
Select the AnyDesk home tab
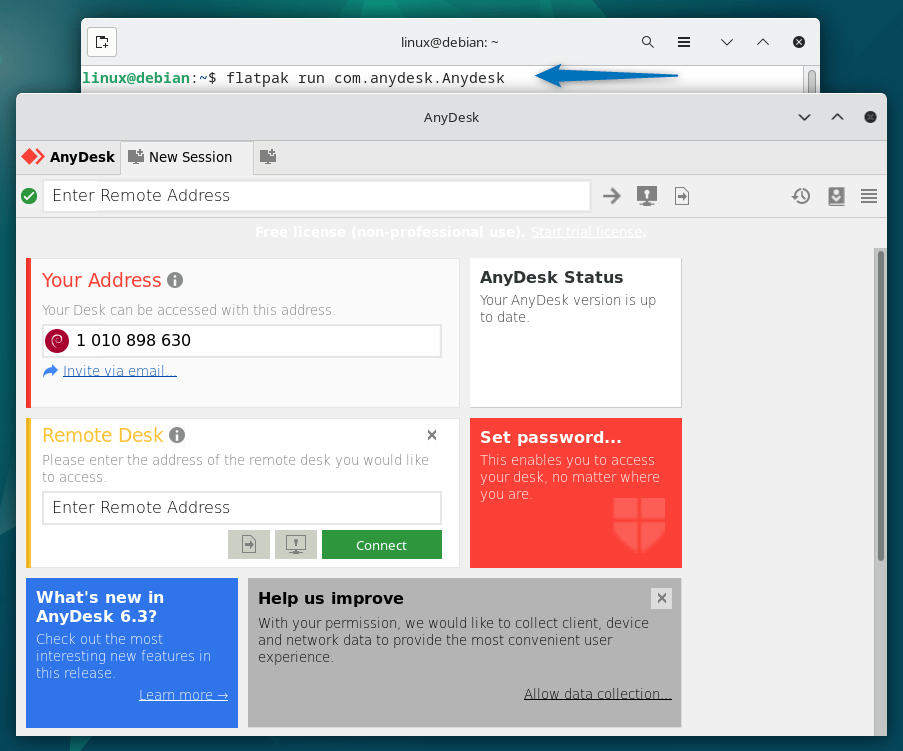tap(69, 157)
